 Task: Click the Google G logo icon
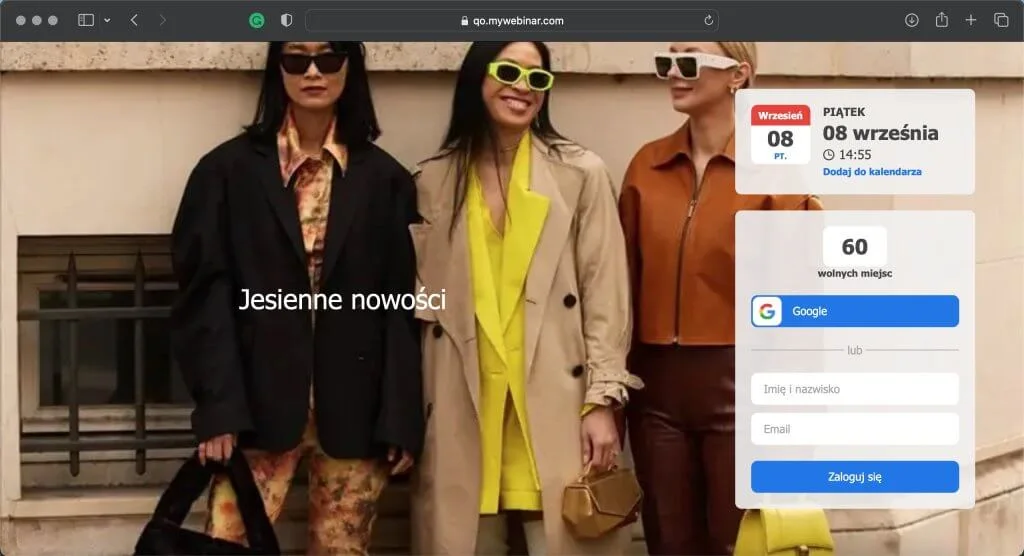pos(767,311)
